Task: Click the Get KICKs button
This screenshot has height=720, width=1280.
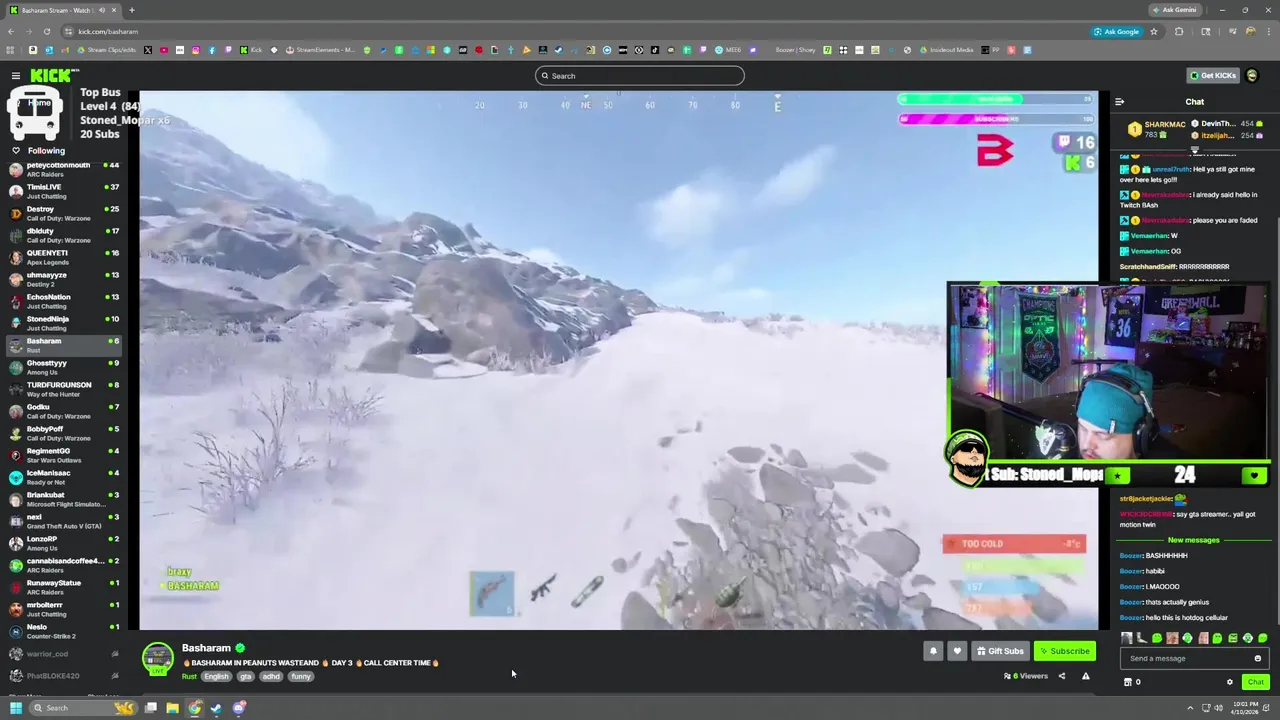Action: point(1213,76)
